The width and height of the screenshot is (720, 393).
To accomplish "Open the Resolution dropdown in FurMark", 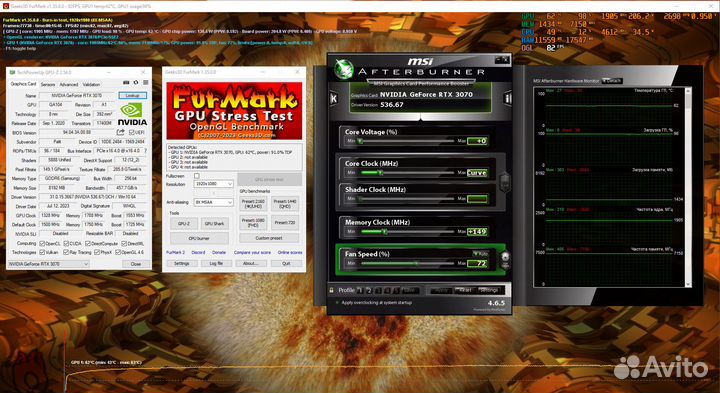I will tap(214, 184).
